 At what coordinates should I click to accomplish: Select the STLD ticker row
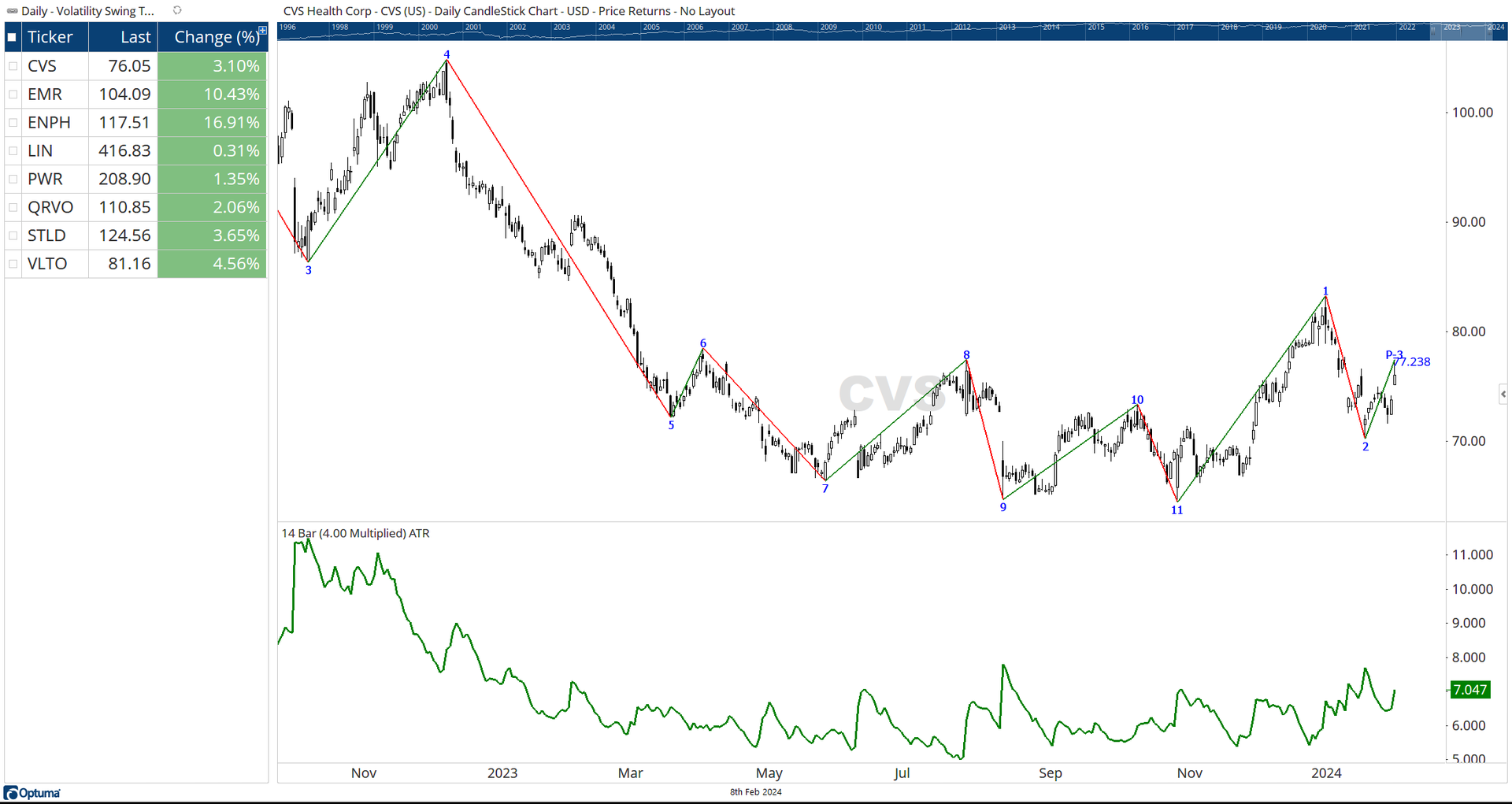click(x=46, y=235)
